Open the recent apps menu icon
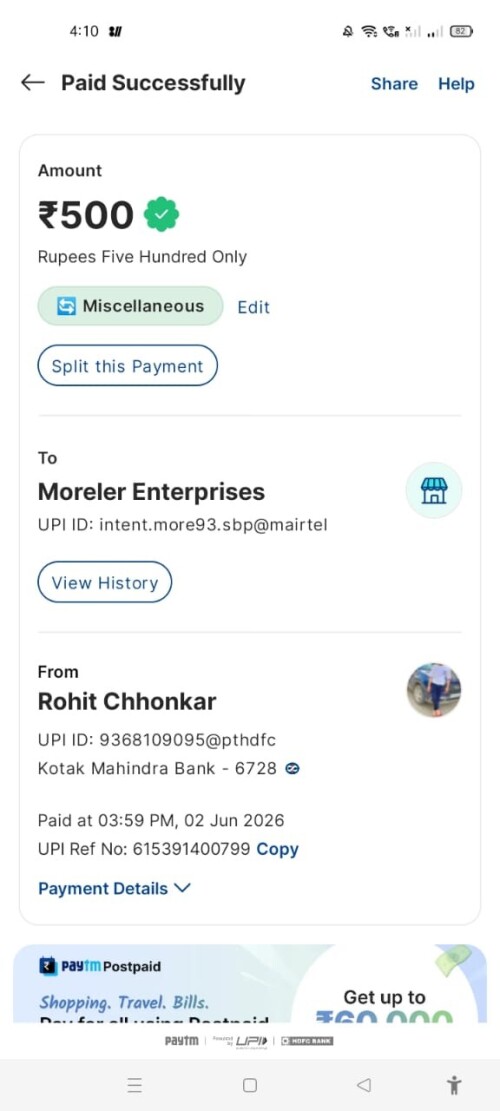Screen dimensions: 500x1111 pyautogui.click(x=135, y=1085)
